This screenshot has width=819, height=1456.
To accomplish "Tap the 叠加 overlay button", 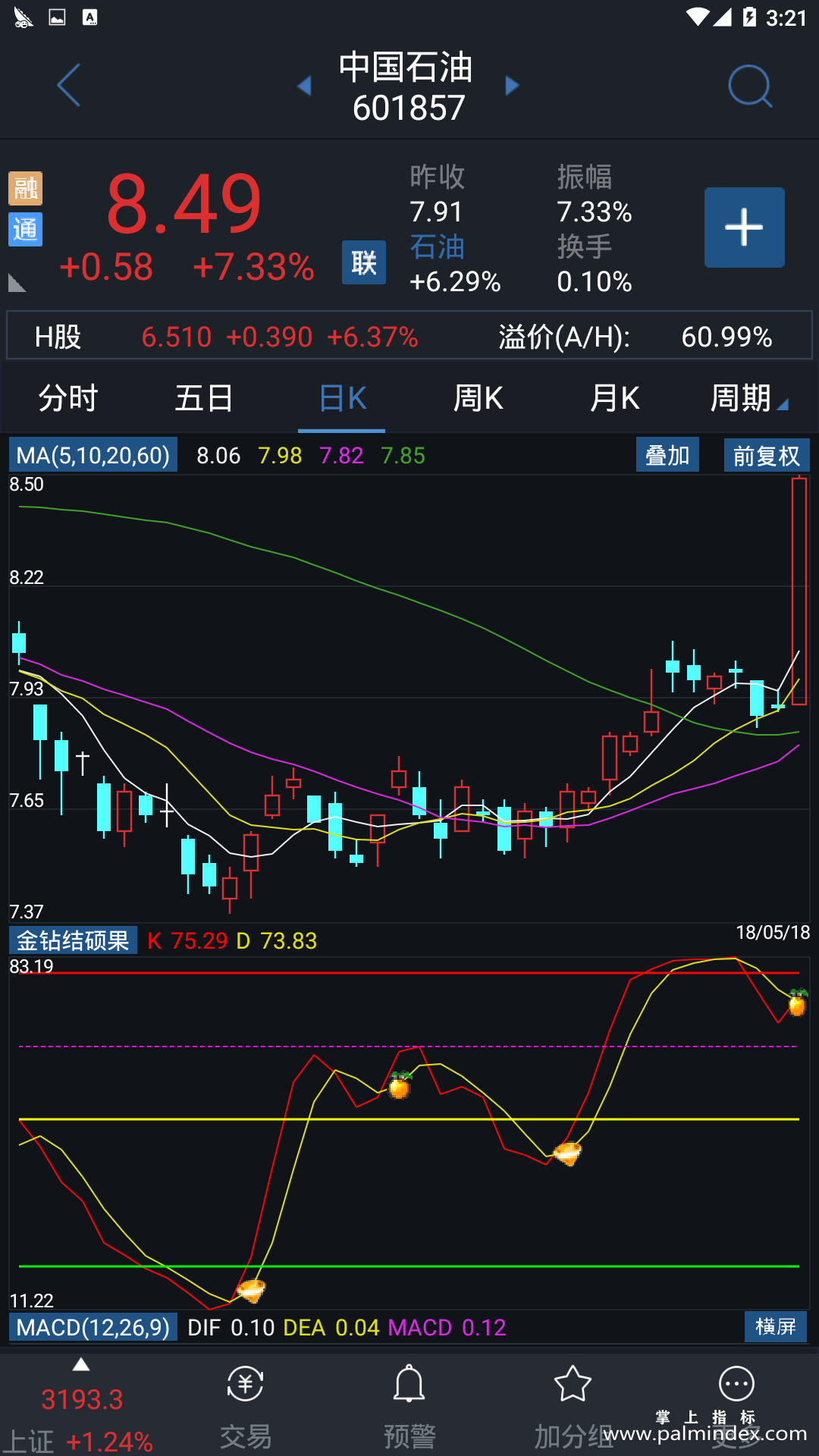I will (x=667, y=455).
